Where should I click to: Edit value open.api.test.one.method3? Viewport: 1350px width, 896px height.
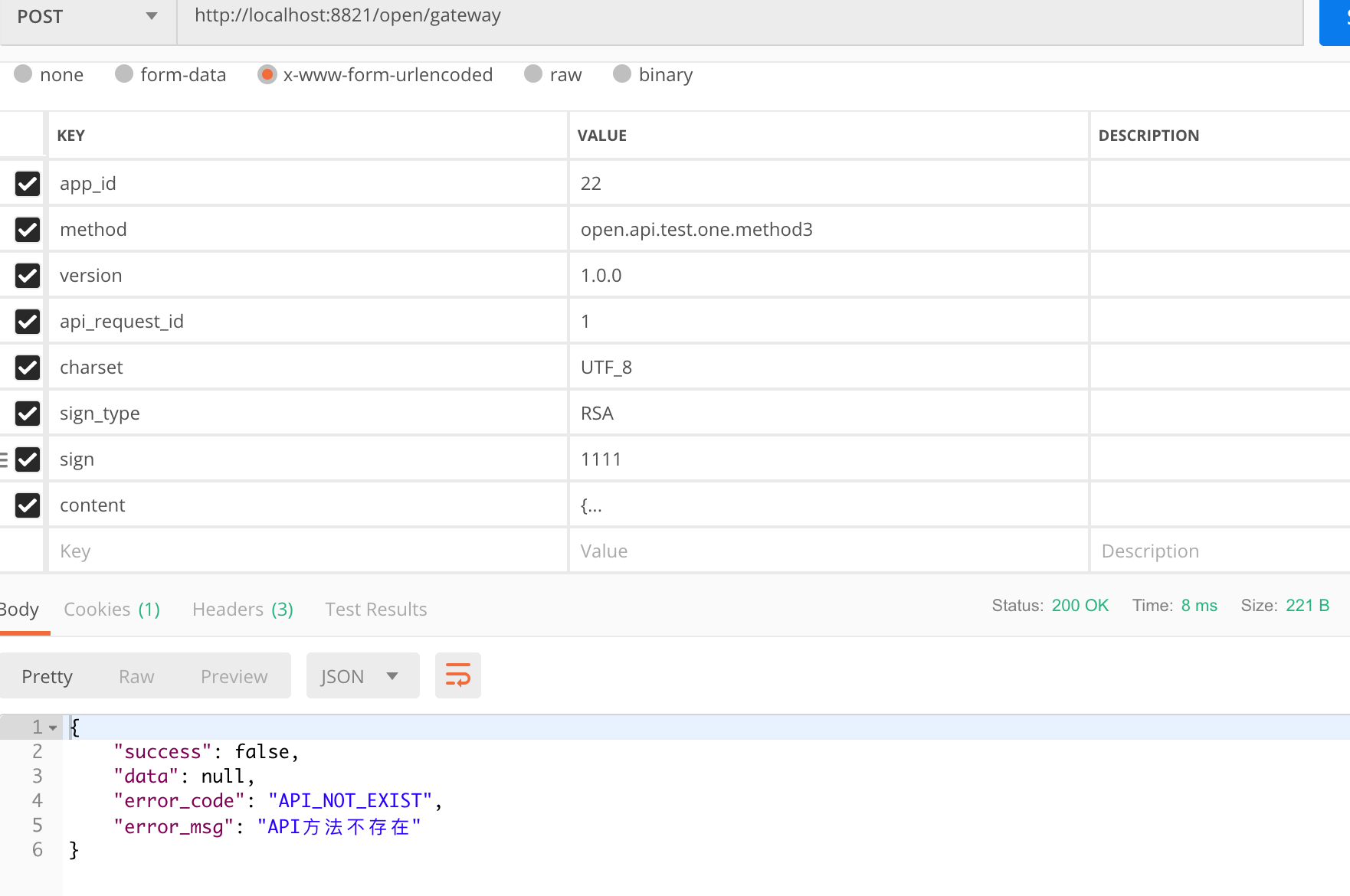coord(829,230)
